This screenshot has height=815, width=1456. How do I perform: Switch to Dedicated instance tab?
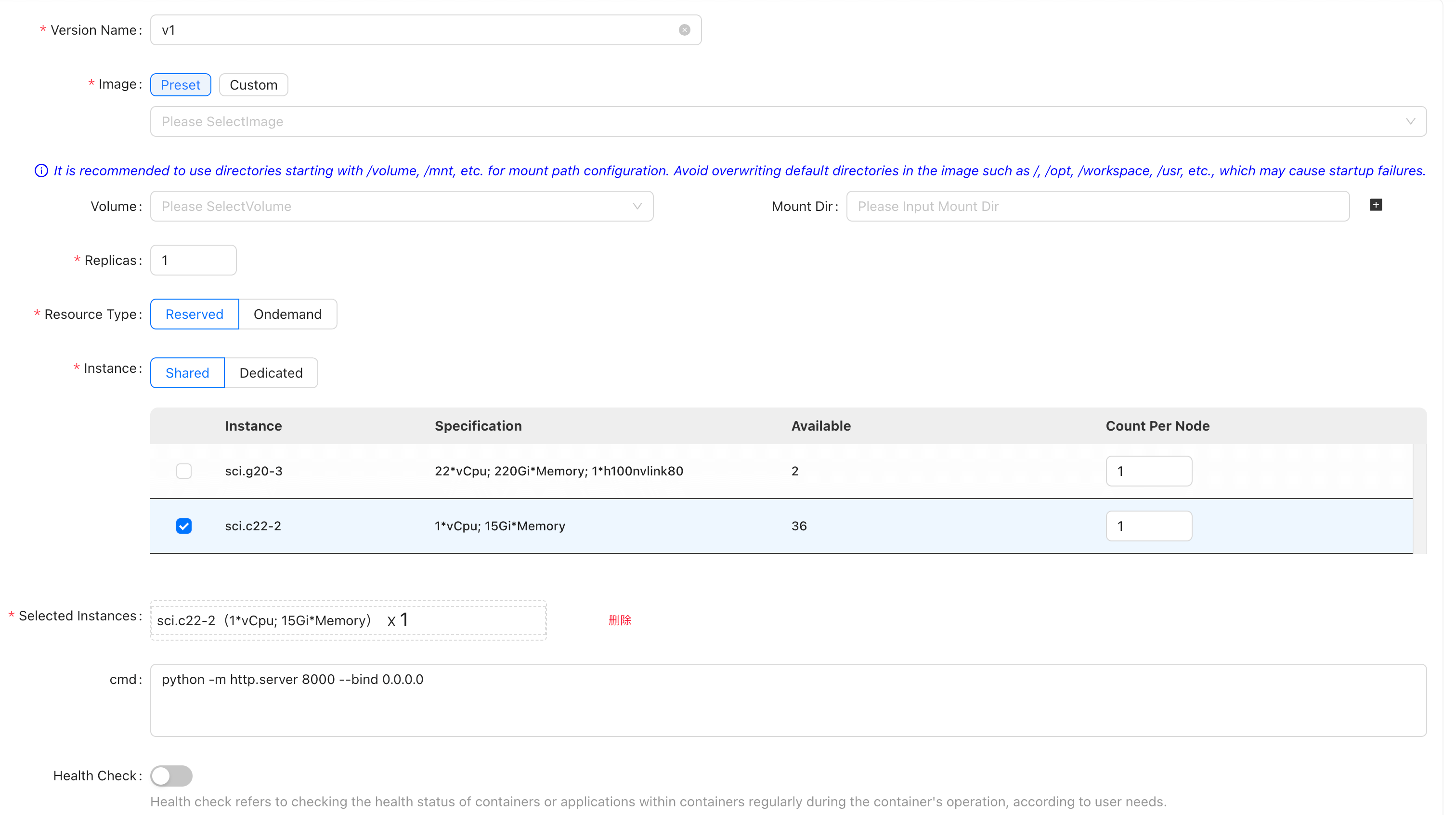tap(271, 373)
